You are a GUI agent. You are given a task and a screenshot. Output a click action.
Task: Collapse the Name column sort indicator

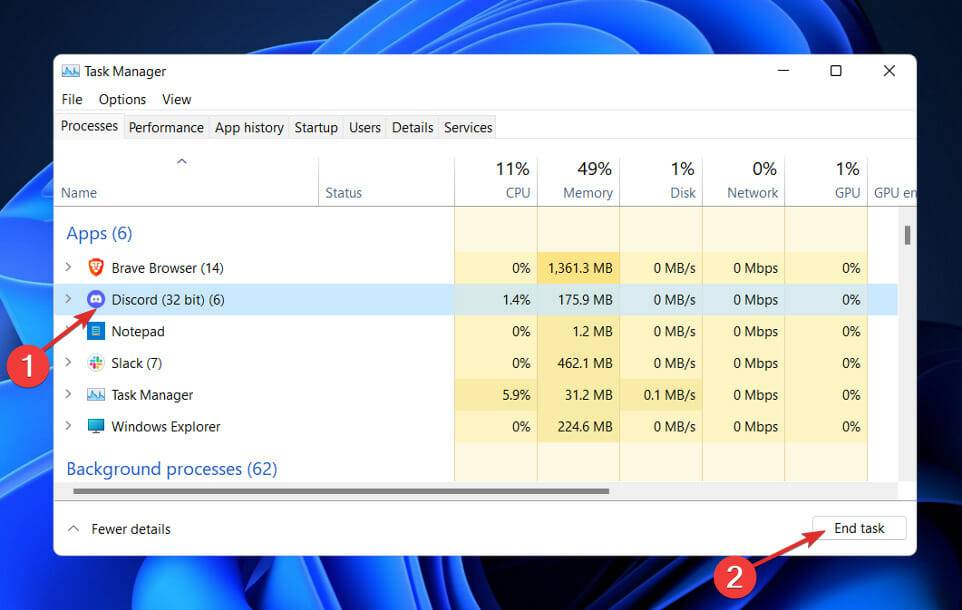(182, 160)
